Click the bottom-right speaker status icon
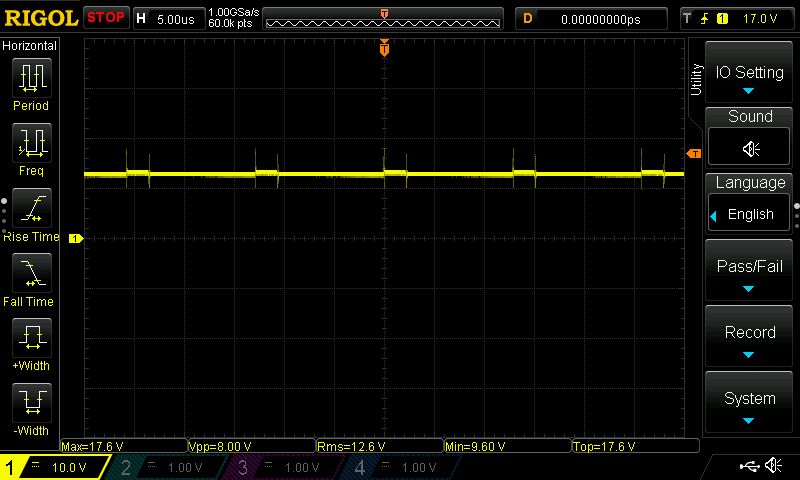Image resolution: width=800 pixels, height=480 pixels. pos(774,465)
